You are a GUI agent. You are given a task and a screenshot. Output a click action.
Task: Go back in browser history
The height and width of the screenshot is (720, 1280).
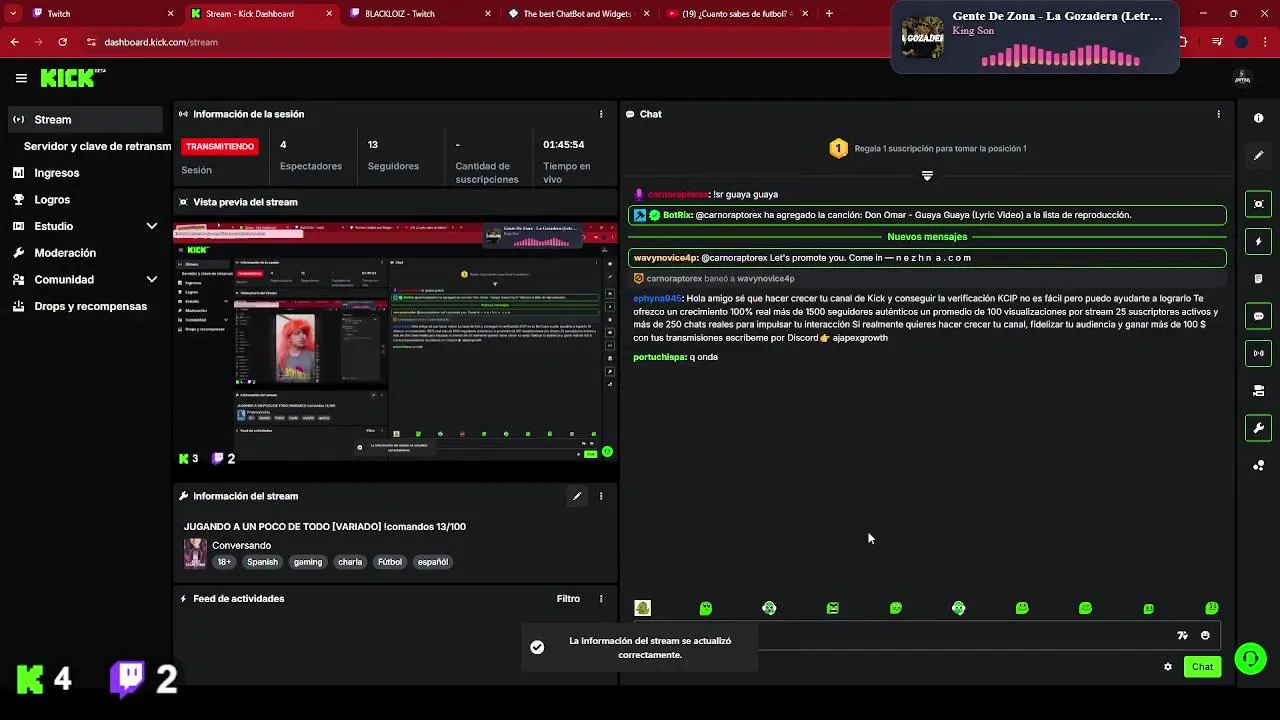(14, 42)
